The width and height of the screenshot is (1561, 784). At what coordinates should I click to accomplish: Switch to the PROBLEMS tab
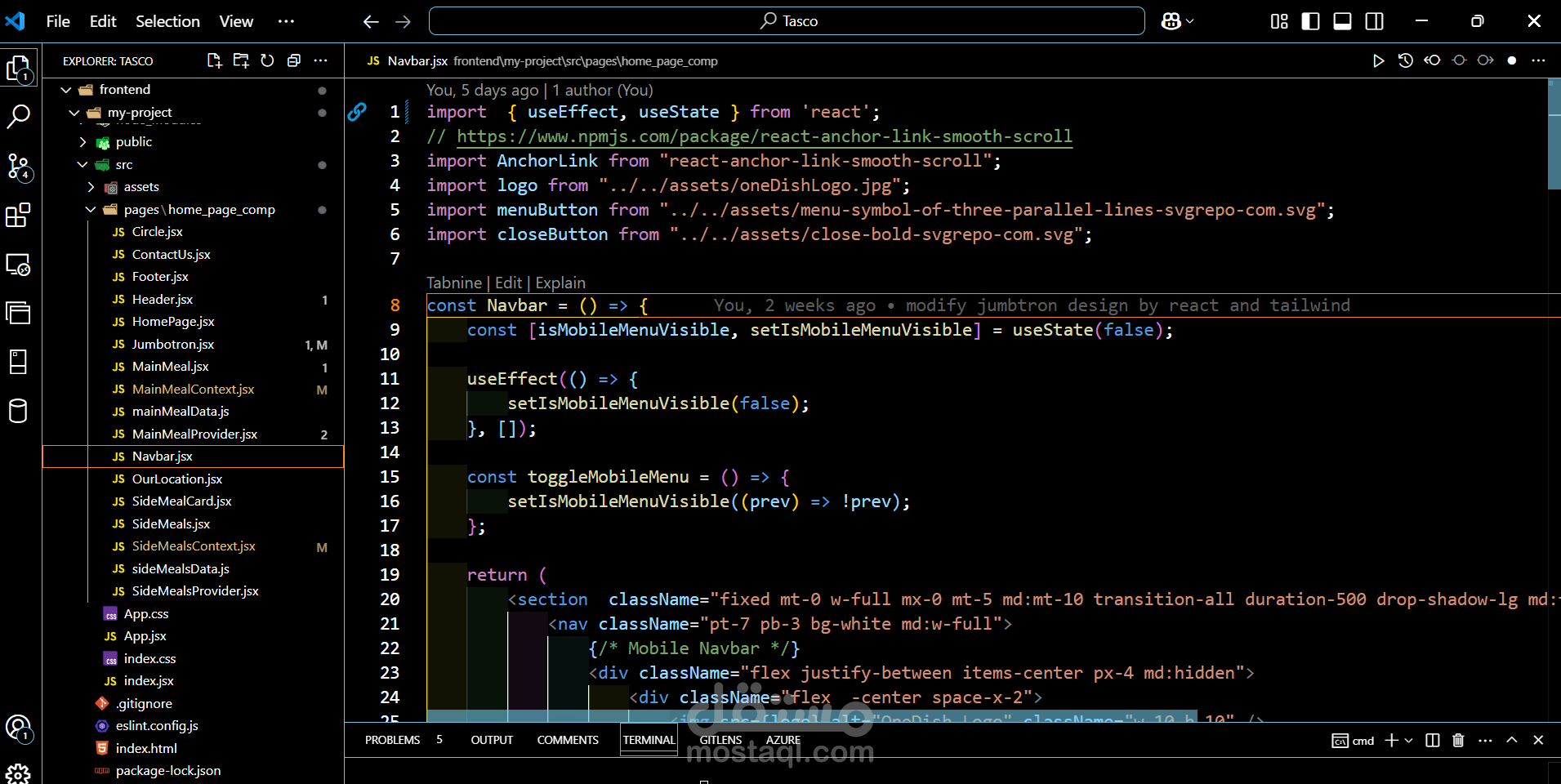coord(392,740)
